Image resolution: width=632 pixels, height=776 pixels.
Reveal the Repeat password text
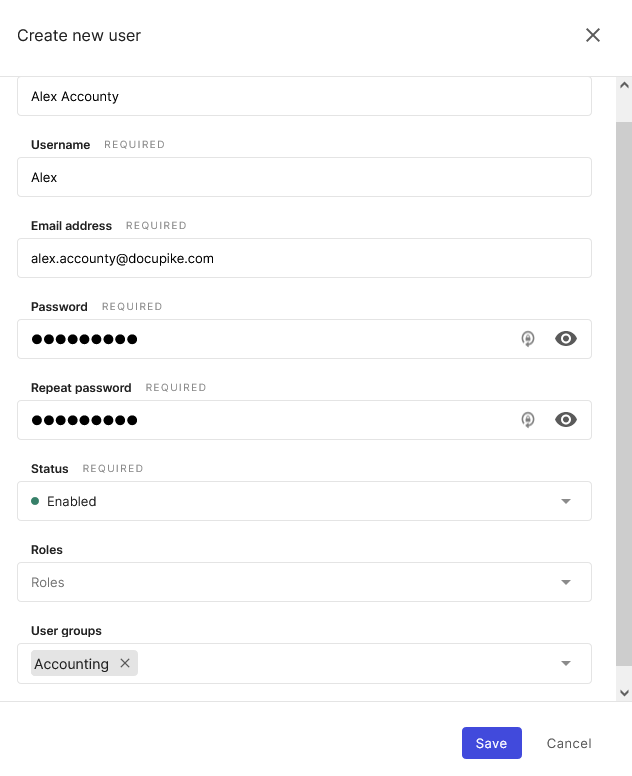tap(566, 420)
